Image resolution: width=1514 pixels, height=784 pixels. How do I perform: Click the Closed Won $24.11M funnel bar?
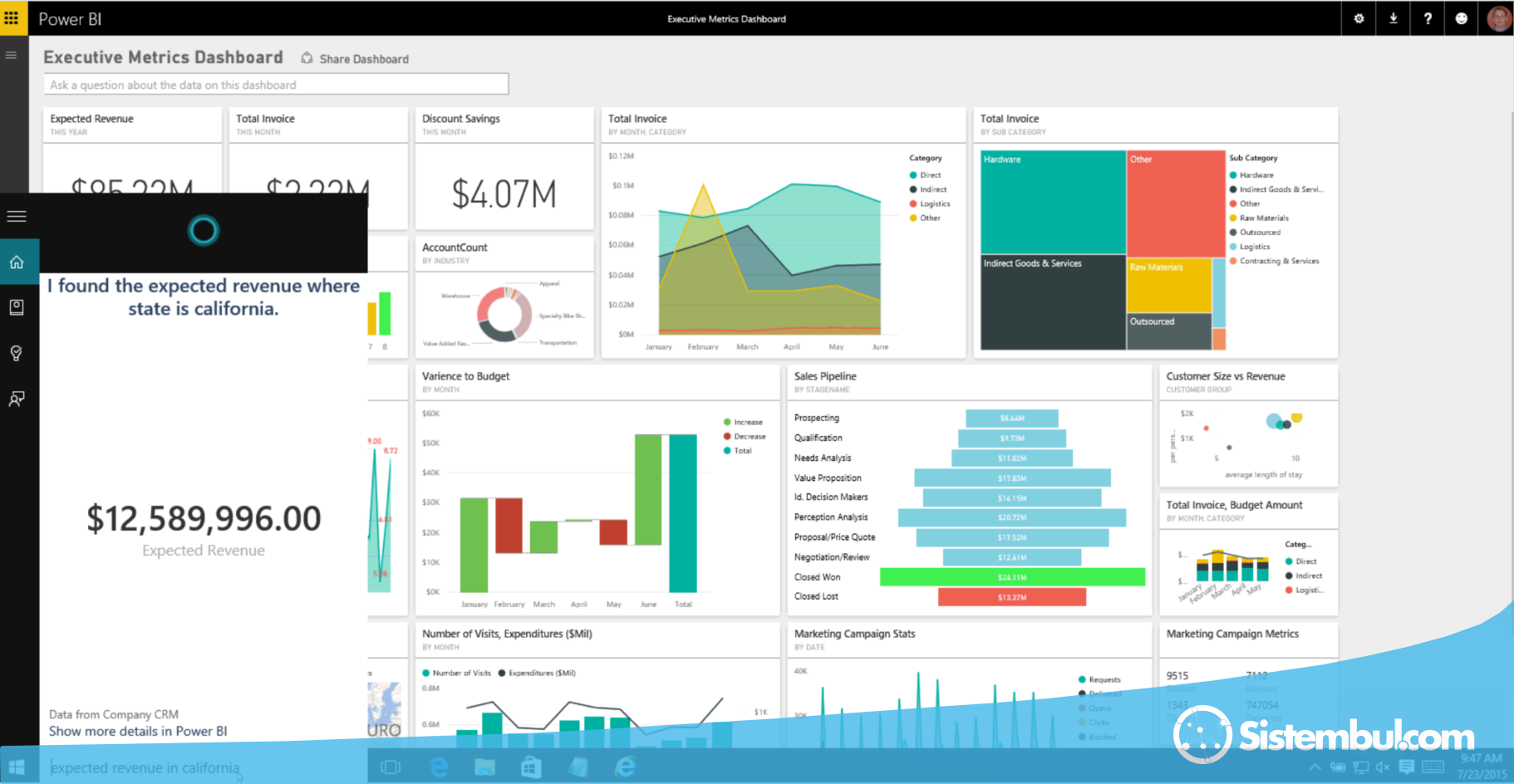click(x=1012, y=577)
